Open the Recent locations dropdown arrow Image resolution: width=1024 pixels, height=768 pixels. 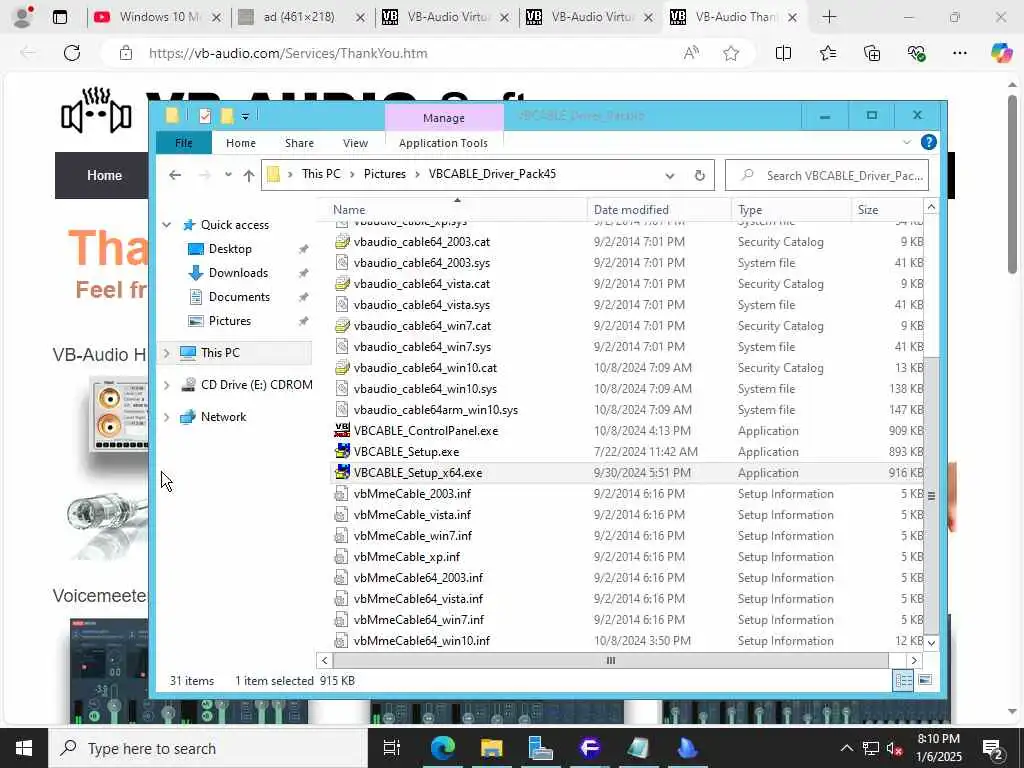(x=227, y=175)
